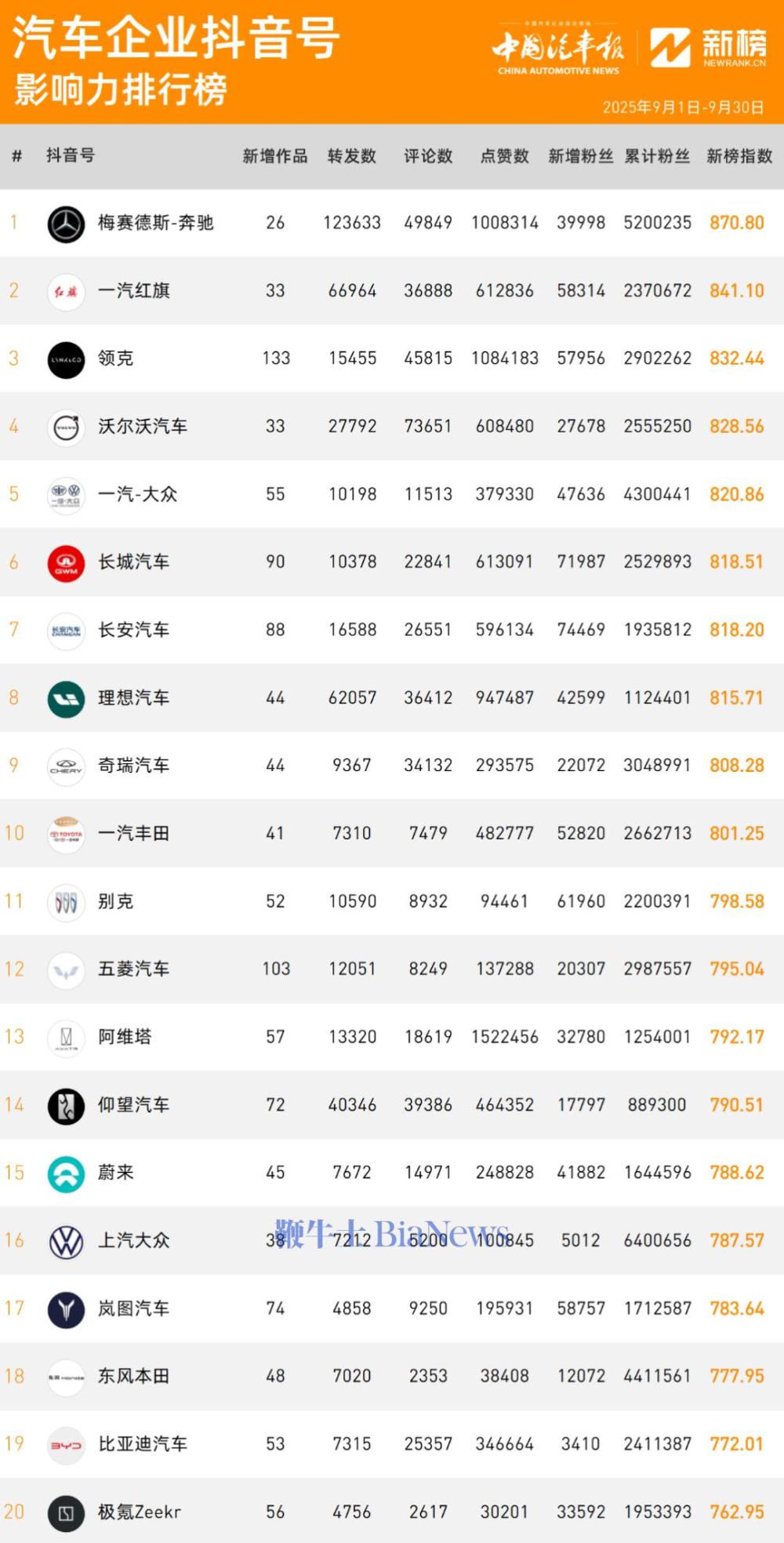Click the 一汽红旗 Hongqi logo icon
This screenshot has height=1543, width=784.
tap(66, 292)
